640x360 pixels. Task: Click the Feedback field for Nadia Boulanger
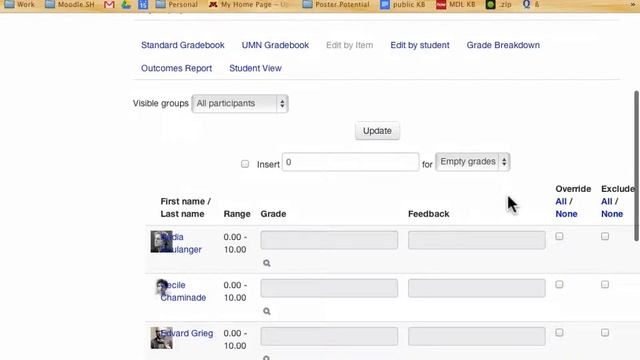477,240
